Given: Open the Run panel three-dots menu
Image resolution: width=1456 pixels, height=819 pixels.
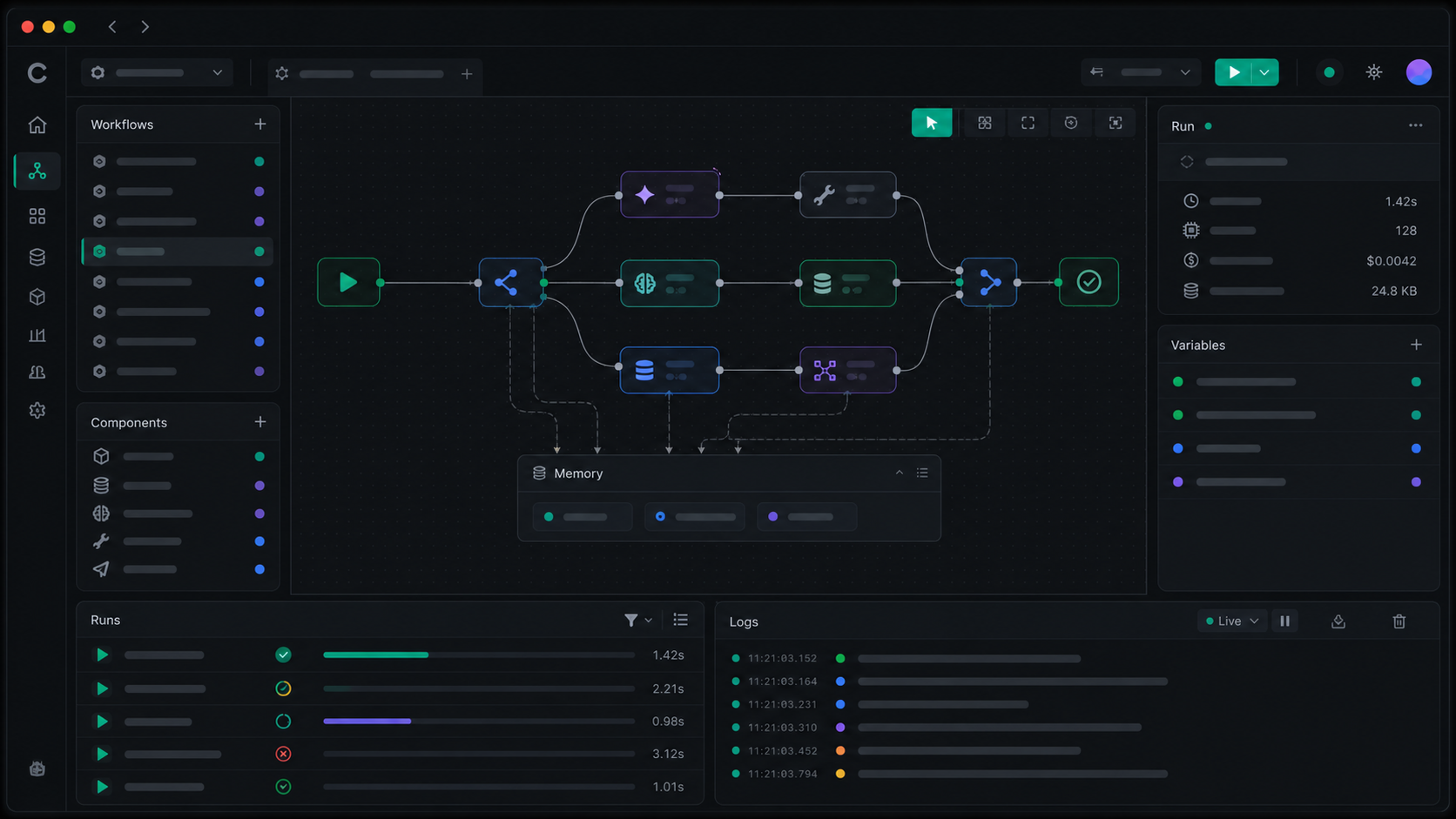Looking at the screenshot, I should pos(1416,125).
